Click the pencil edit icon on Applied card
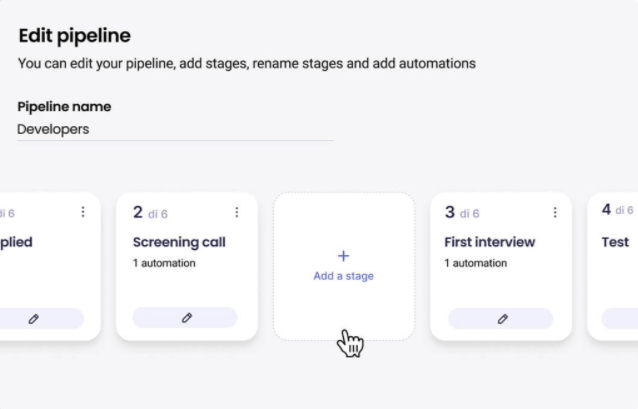 pos(34,318)
